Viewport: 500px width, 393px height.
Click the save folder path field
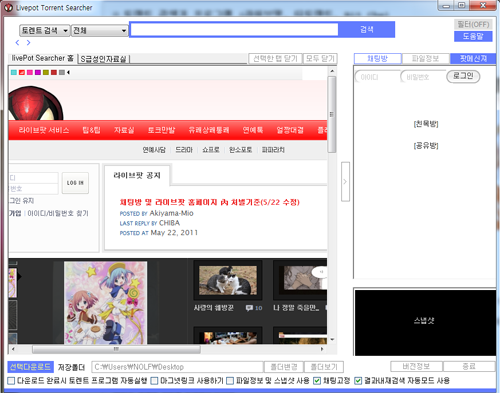click(177, 367)
